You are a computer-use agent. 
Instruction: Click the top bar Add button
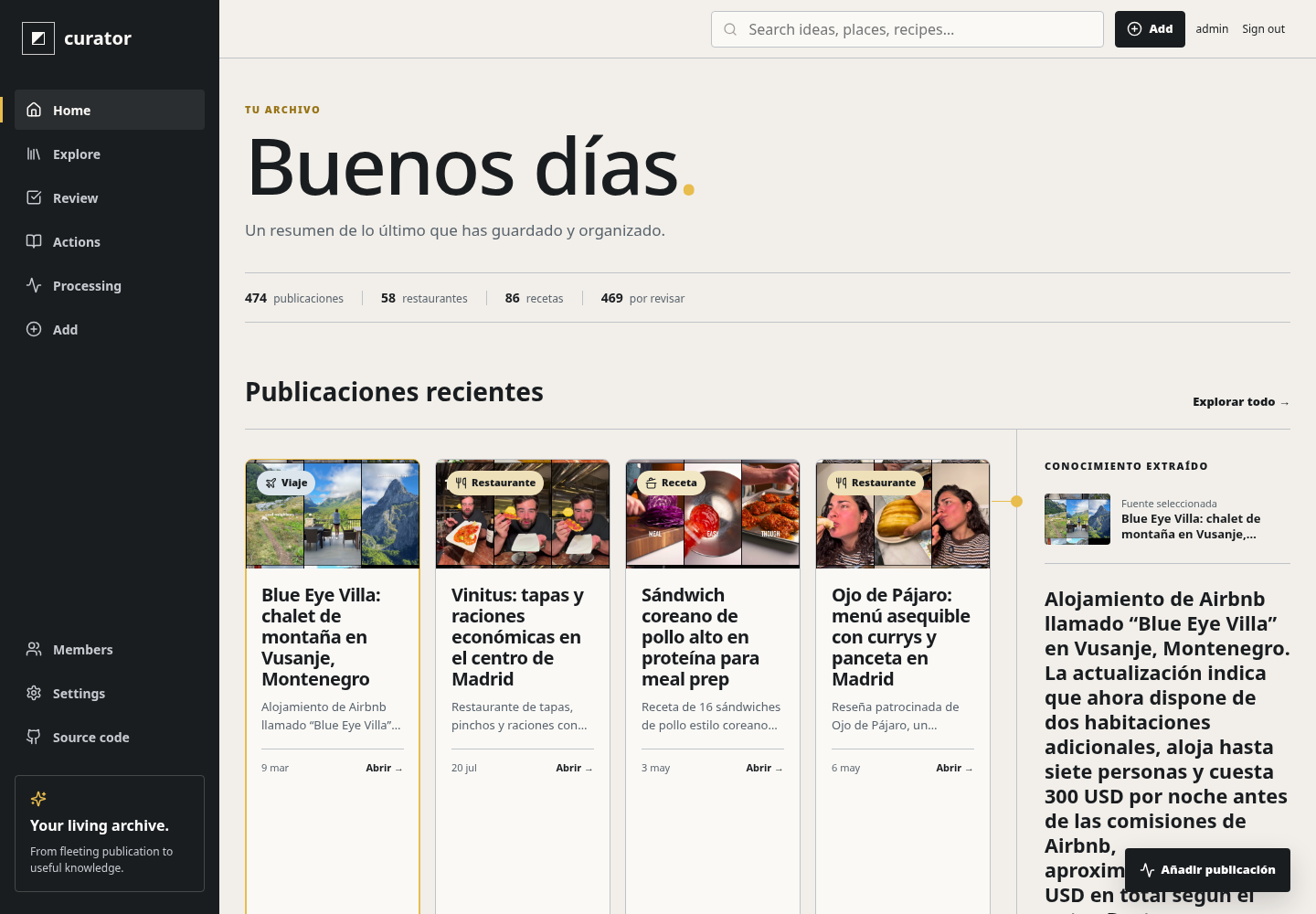(1150, 29)
